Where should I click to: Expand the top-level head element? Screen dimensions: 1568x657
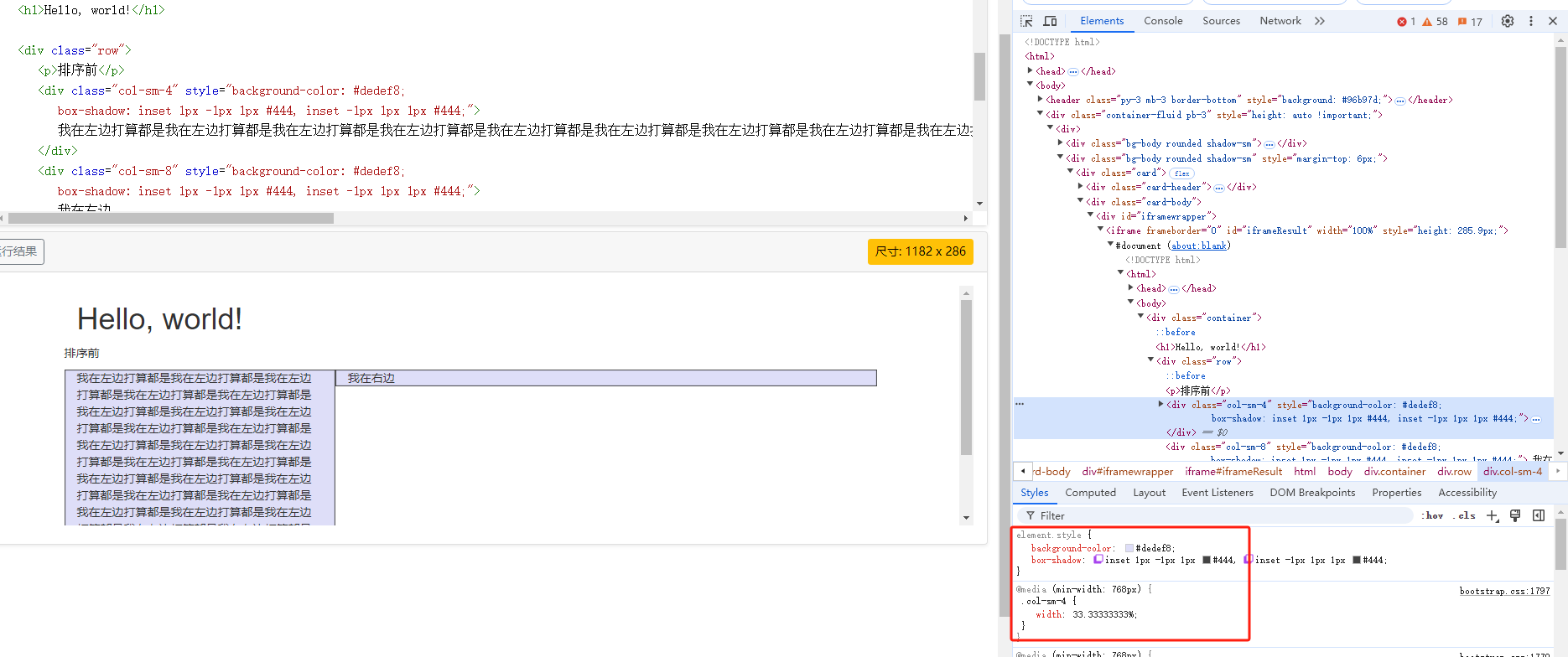pos(1031,71)
